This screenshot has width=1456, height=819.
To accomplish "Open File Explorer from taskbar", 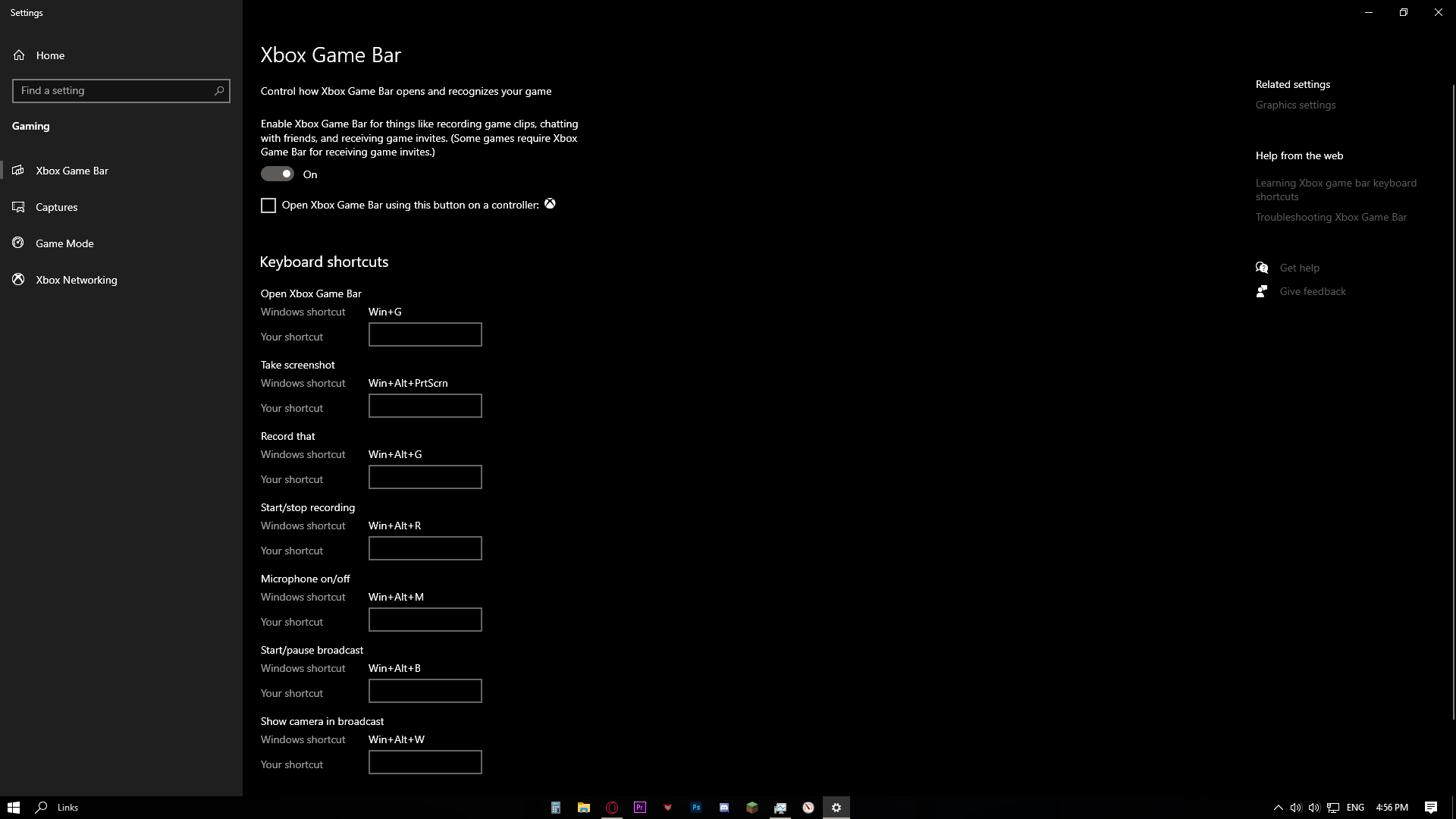I will pos(584,808).
